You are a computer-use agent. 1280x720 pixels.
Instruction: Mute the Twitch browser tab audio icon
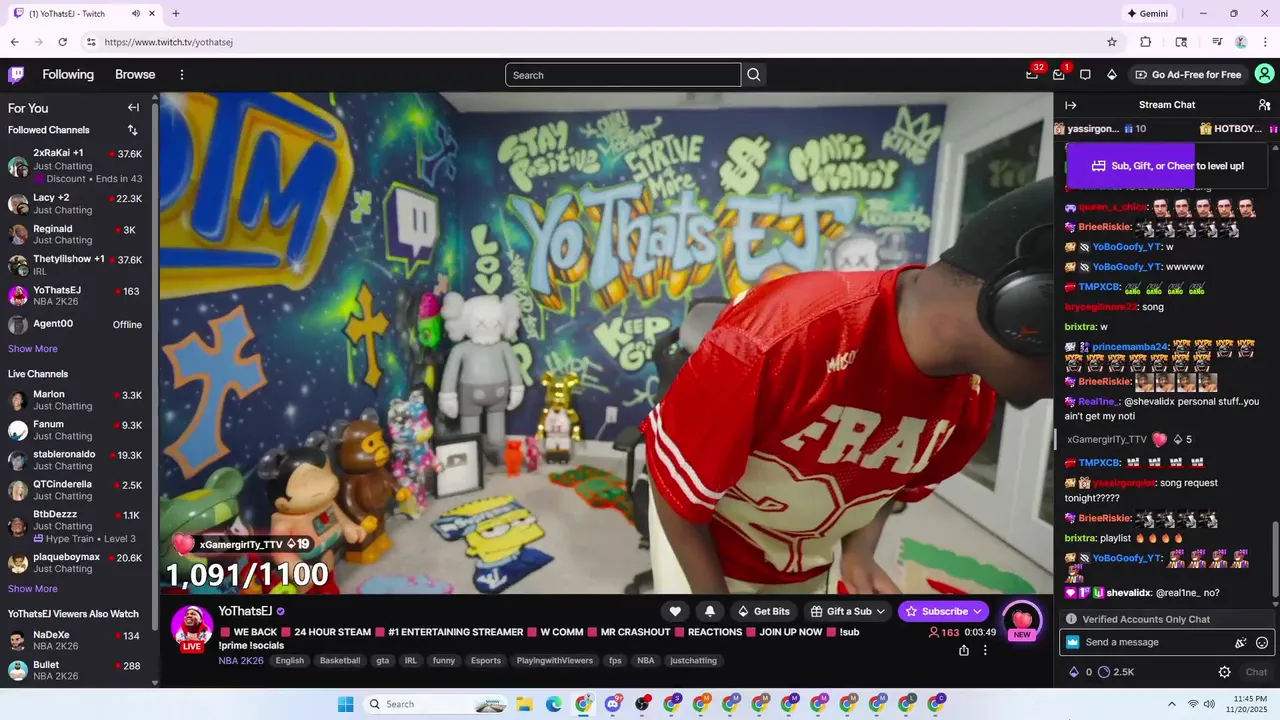[136, 14]
